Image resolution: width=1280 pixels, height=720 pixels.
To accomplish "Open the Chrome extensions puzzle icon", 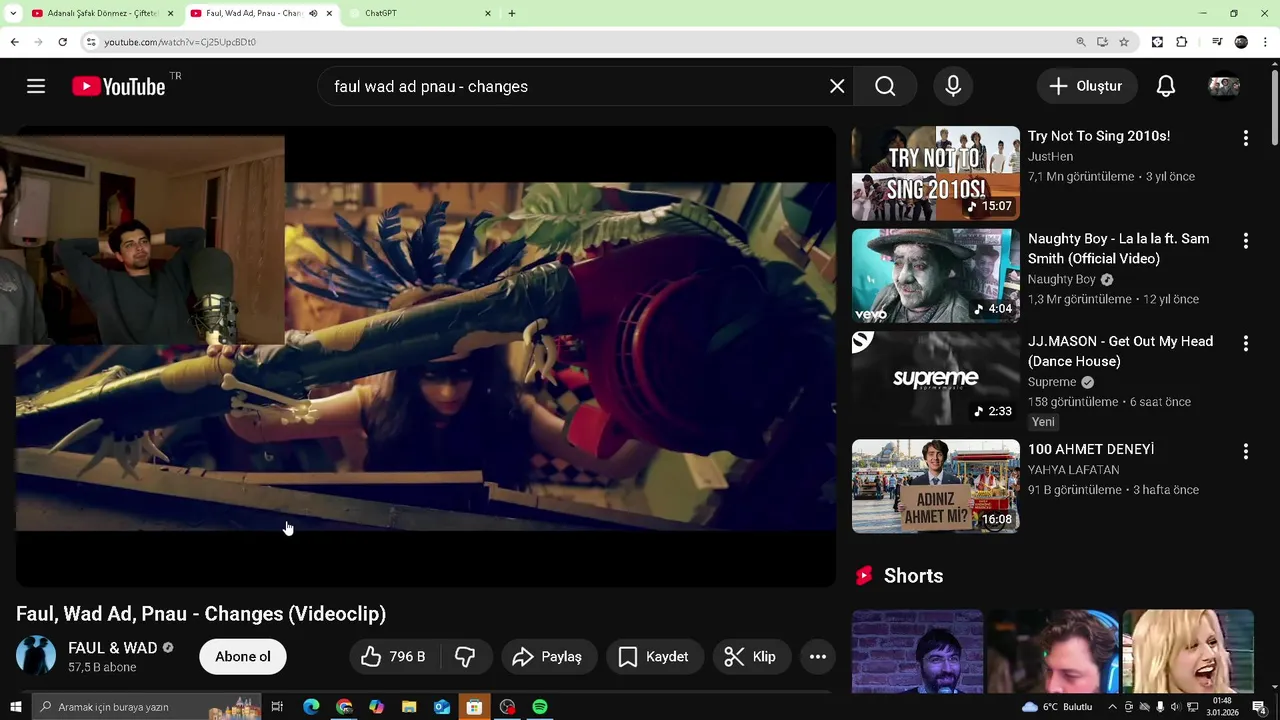I will tap(1181, 42).
